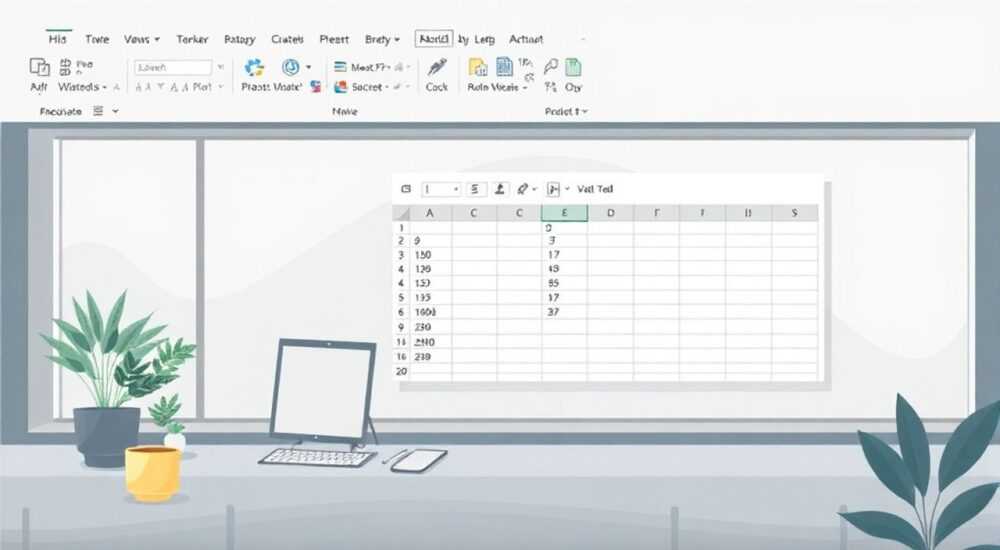
Task: Click the red Secret icon
Action: click(x=341, y=87)
